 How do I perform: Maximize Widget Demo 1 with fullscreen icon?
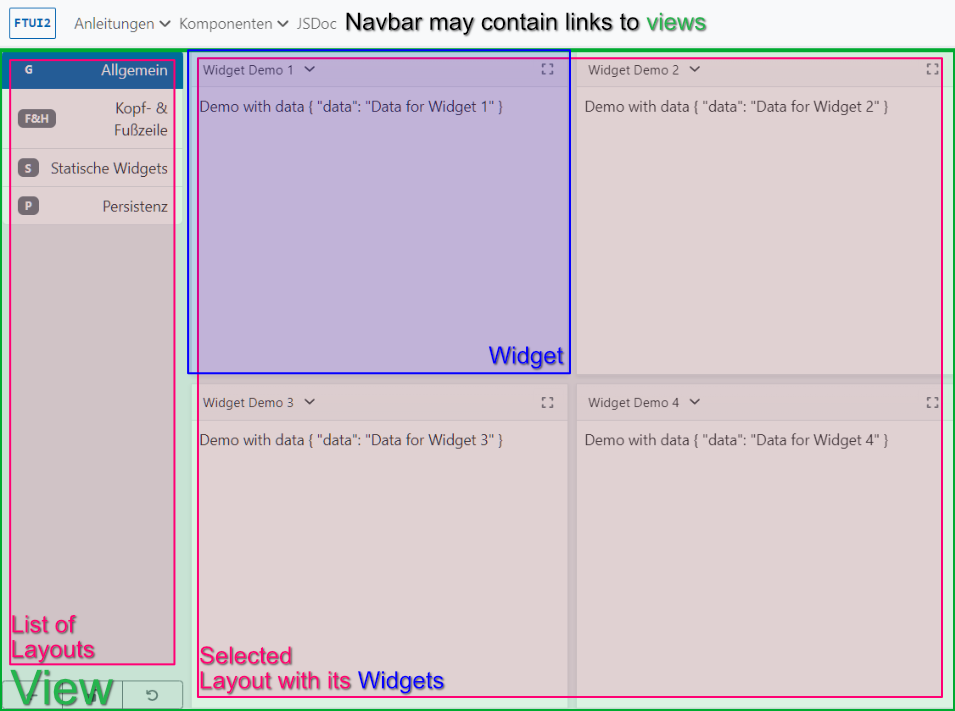(x=547, y=70)
